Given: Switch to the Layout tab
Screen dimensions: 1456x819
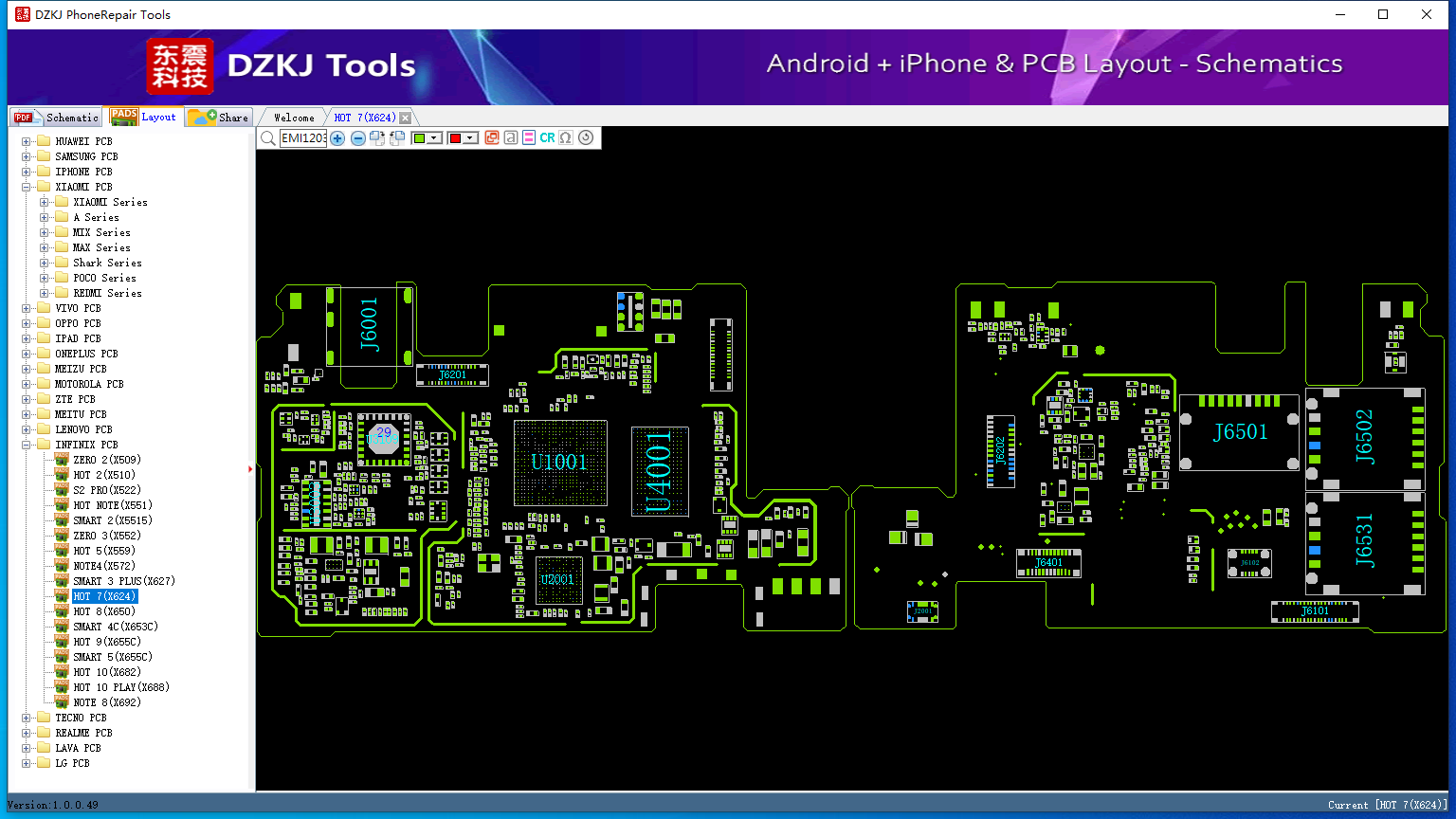Looking at the screenshot, I should [143, 117].
